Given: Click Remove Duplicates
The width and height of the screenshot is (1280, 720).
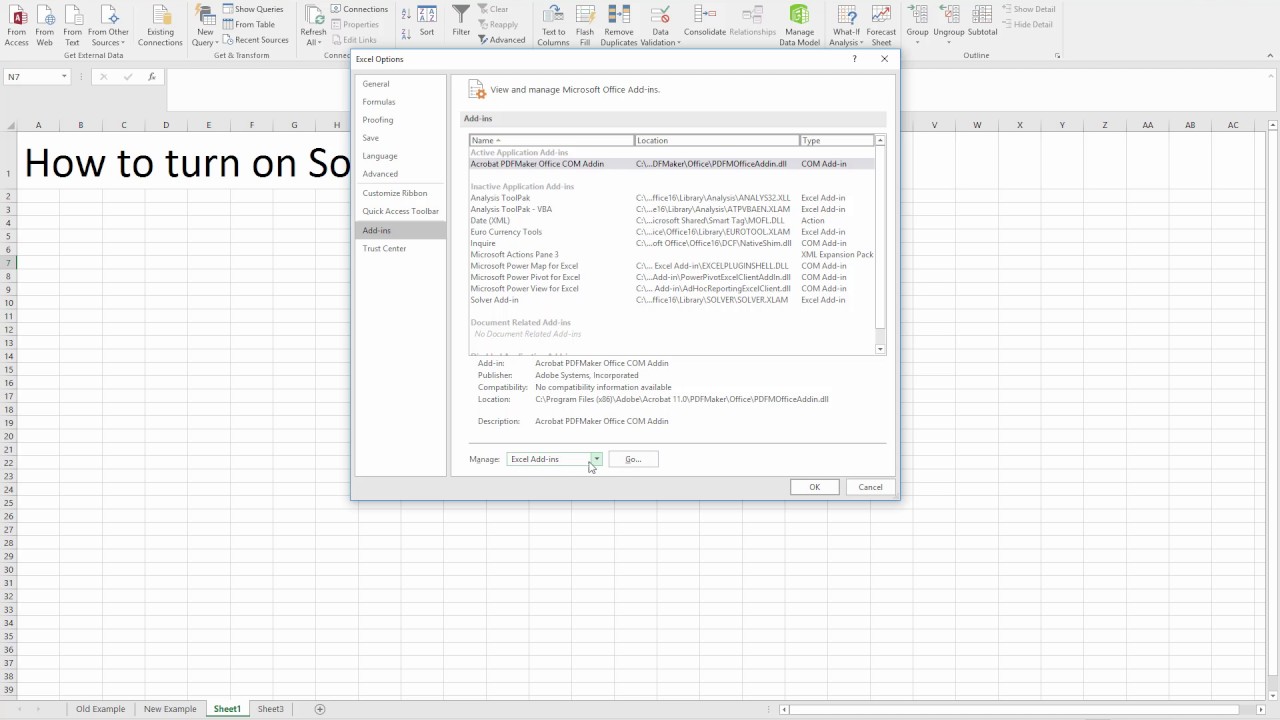Looking at the screenshot, I should (x=619, y=25).
